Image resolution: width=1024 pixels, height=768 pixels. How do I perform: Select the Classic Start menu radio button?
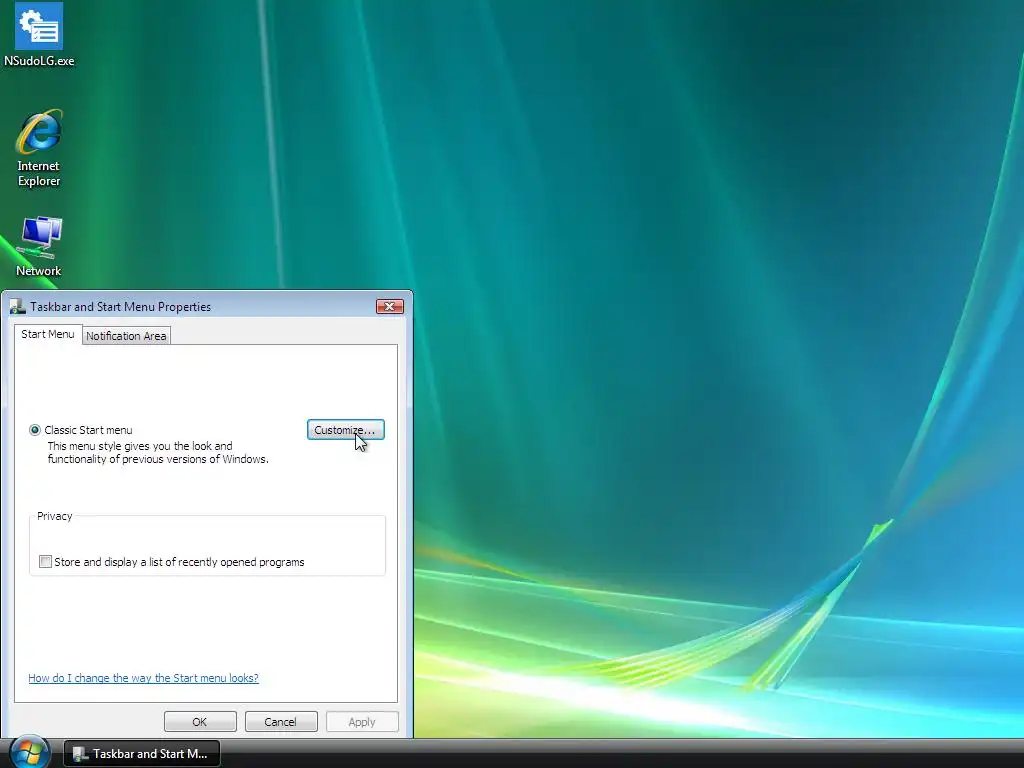point(35,430)
